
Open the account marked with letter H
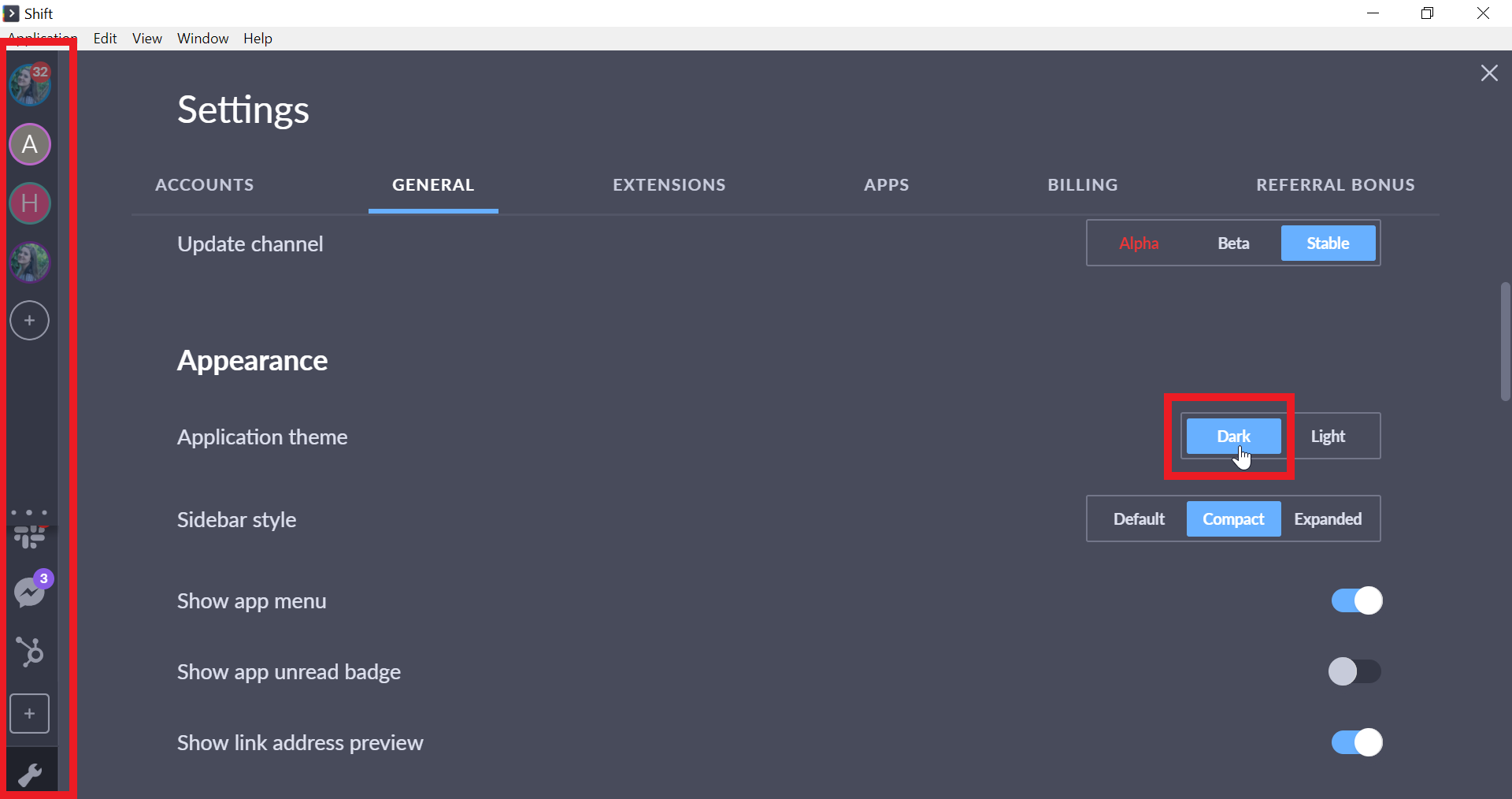point(29,203)
